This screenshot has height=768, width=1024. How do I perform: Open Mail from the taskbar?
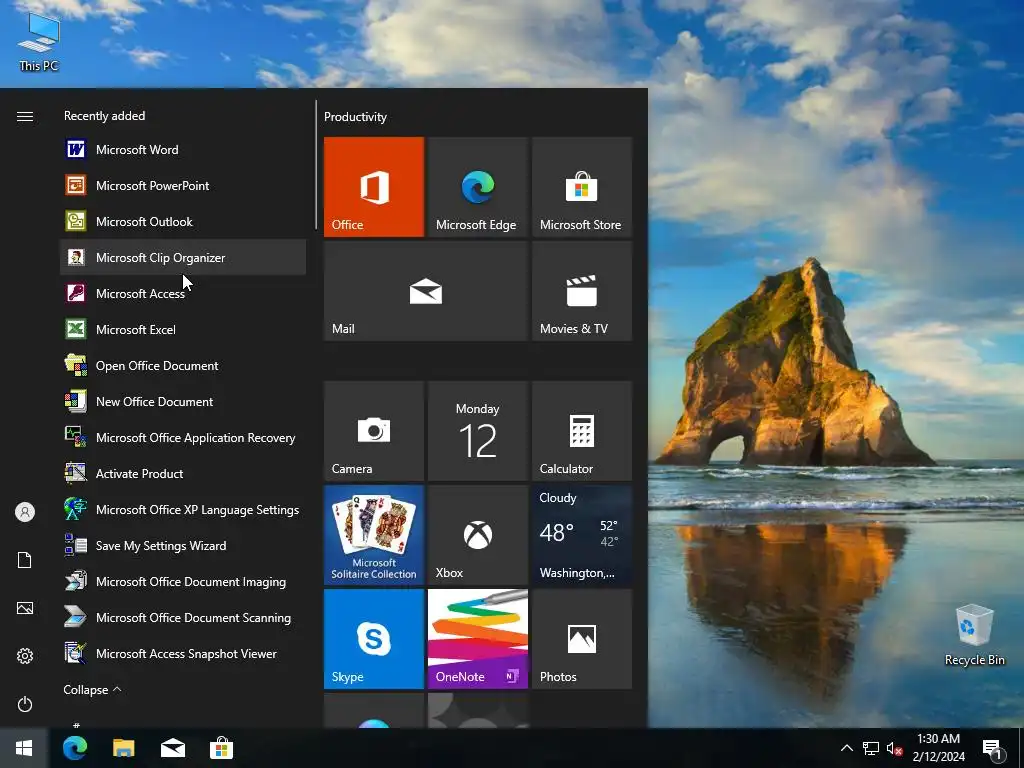[172, 748]
